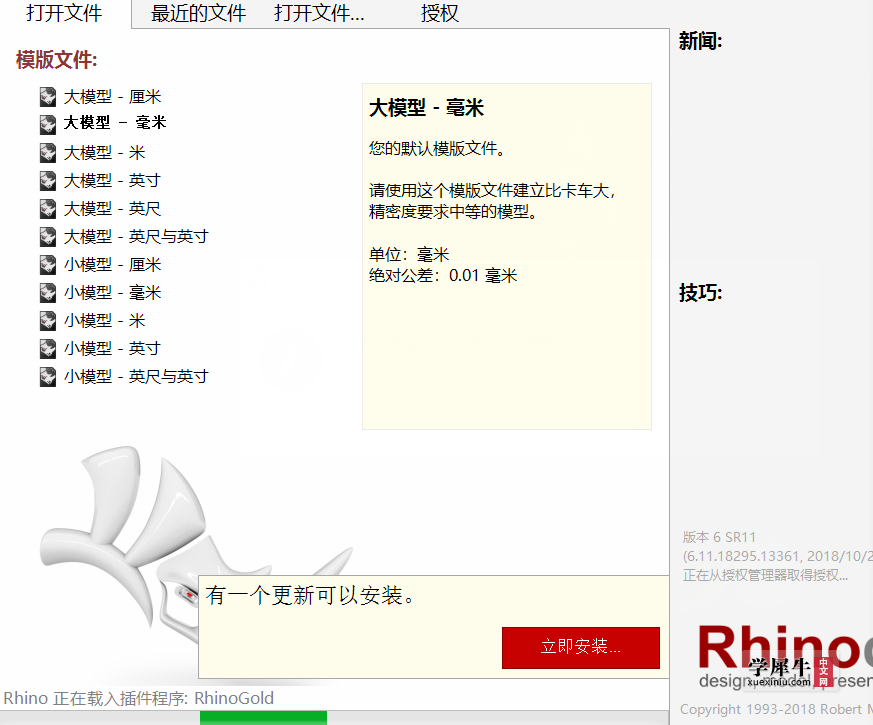This screenshot has width=873, height=725.
Task: Choose template 大模型 - 英尺与英寸
Action: point(136,237)
